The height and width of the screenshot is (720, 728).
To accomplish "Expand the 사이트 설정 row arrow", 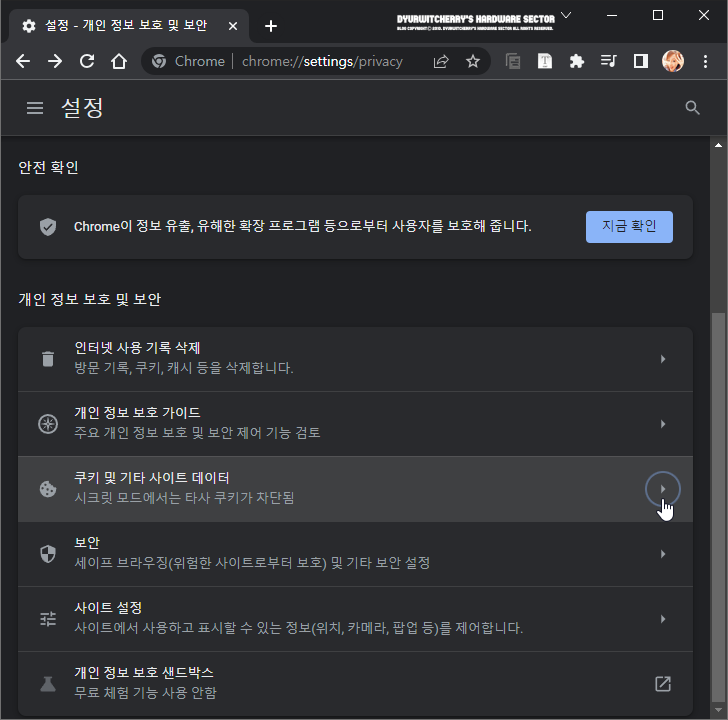I will tap(663, 619).
